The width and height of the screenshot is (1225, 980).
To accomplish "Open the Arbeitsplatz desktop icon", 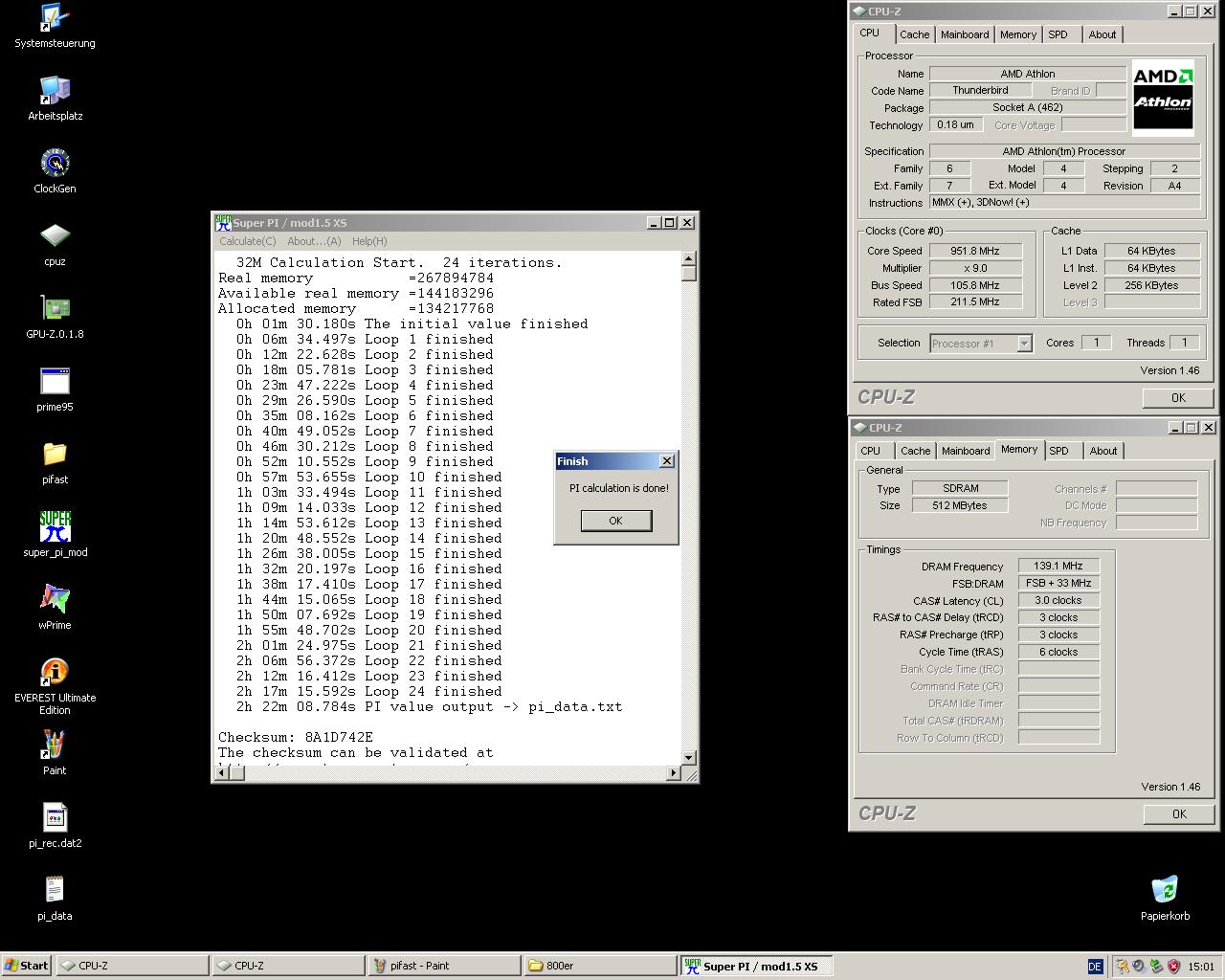I will [x=55, y=99].
